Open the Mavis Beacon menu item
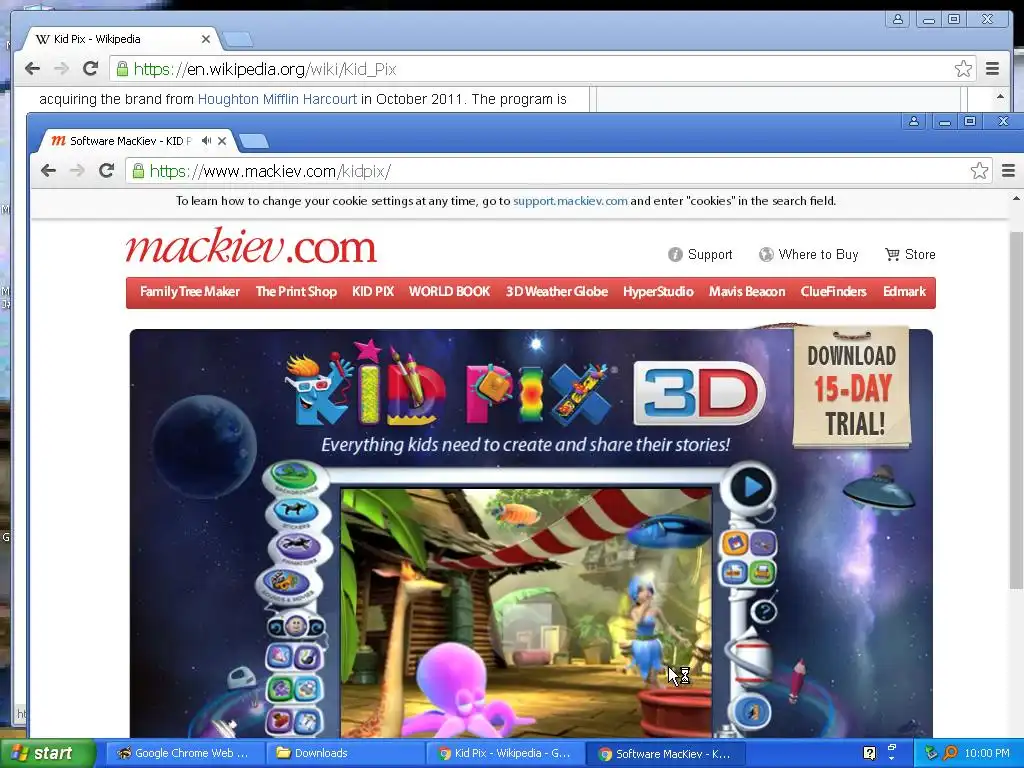This screenshot has height=768, width=1024. pos(747,292)
